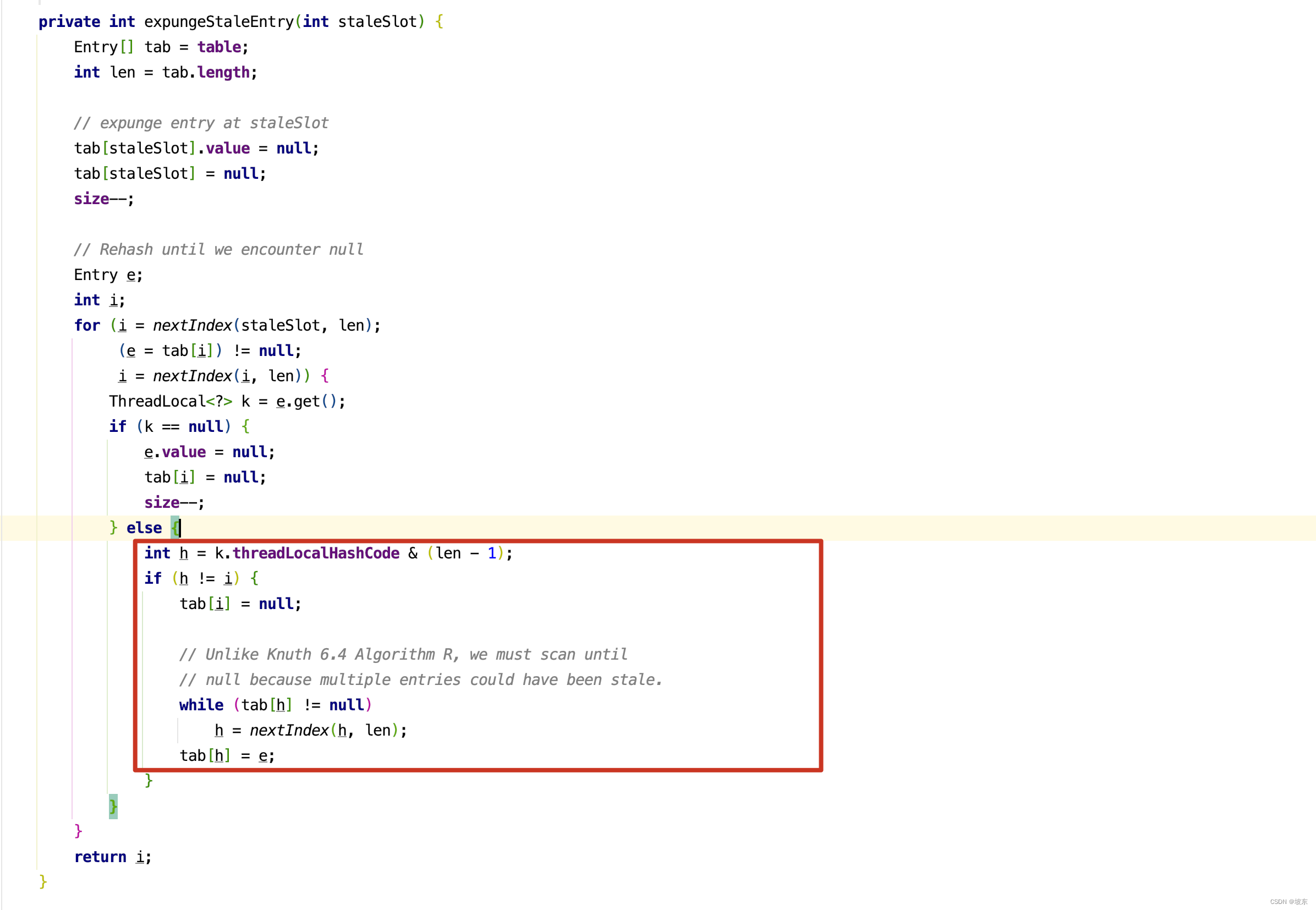This screenshot has width=1316, height=910.
Task: Click 'ThreadLocal<?>' type declaration
Action: pyautogui.click(x=170, y=402)
